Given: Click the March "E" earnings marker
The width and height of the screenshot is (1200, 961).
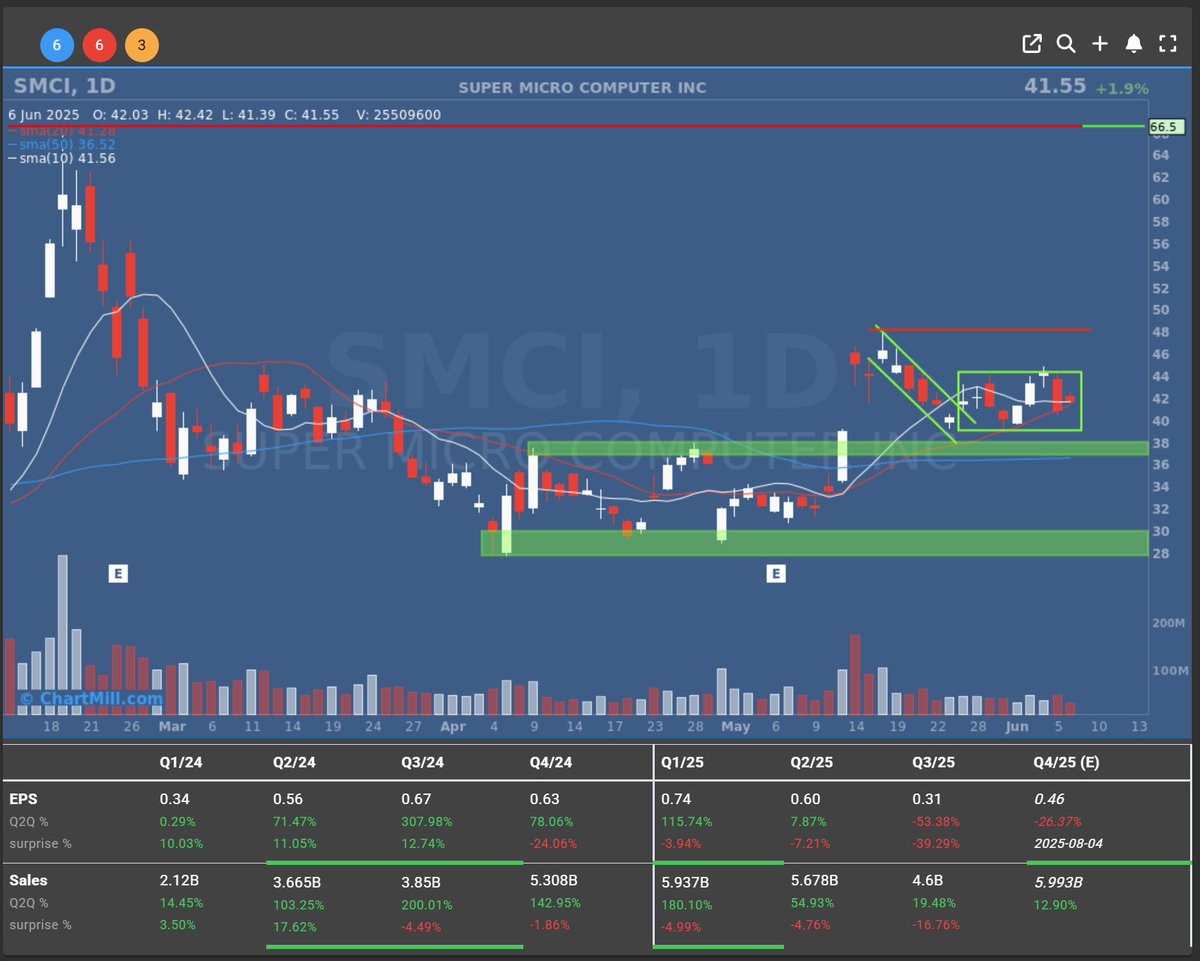Looking at the screenshot, I should [x=118, y=574].
